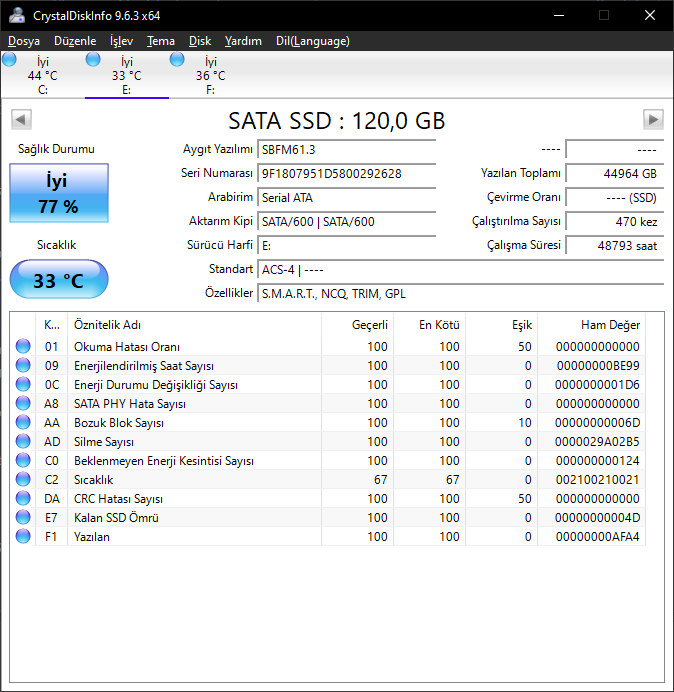Click status orb of Kalan SSD Ömrü row

(x=23, y=517)
